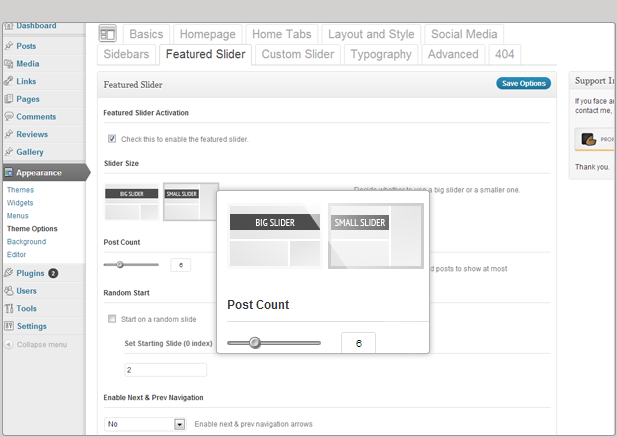This screenshot has width=617, height=437.
Task: Click the Users icon in sidebar
Action: [9, 290]
